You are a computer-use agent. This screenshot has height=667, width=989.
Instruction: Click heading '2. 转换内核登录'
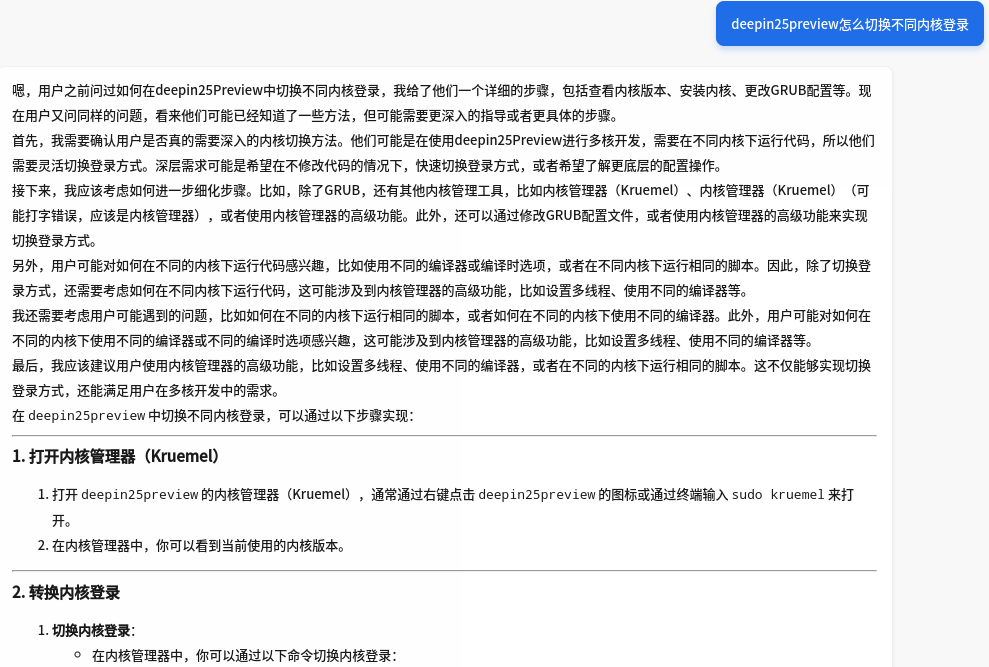tap(66, 593)
